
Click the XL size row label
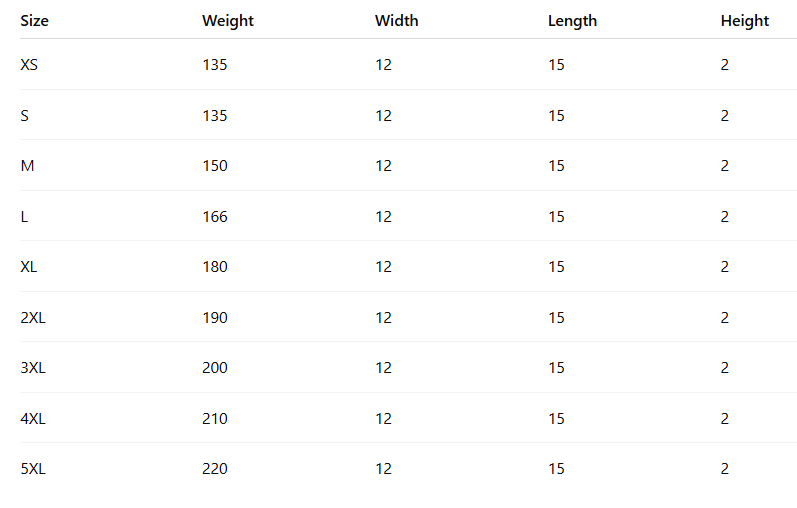29,267
